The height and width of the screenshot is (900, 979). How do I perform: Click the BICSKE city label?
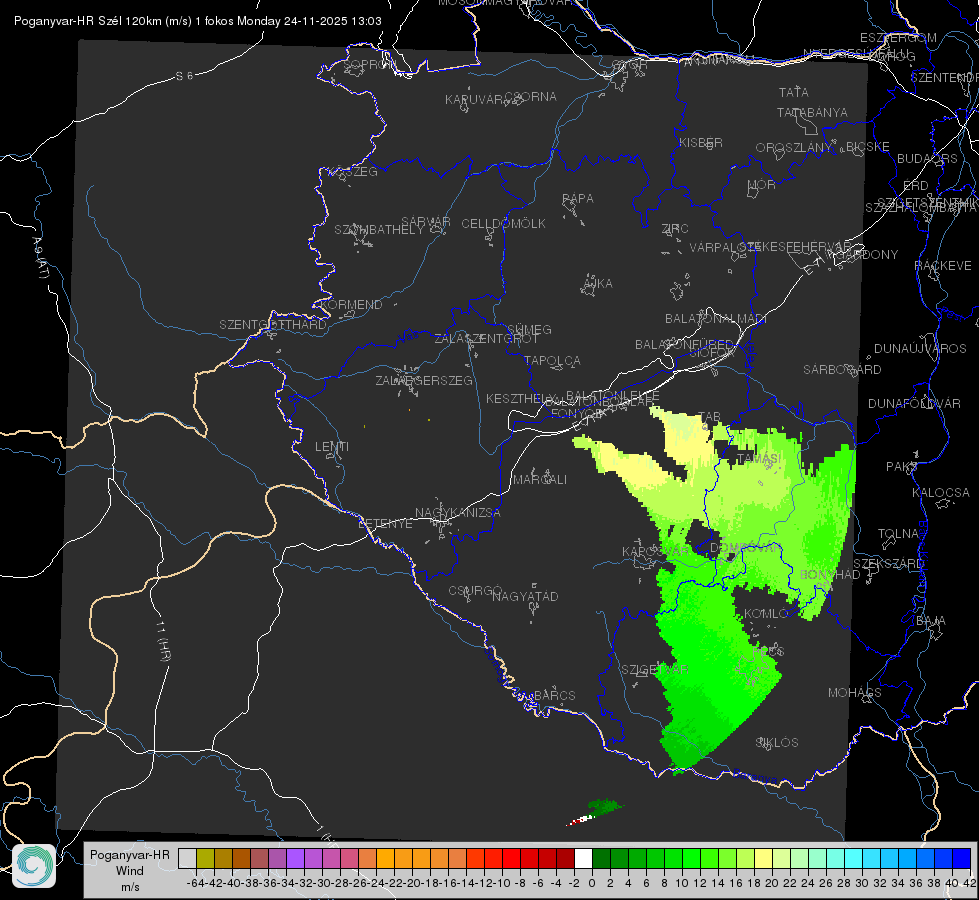click(868, 147)
